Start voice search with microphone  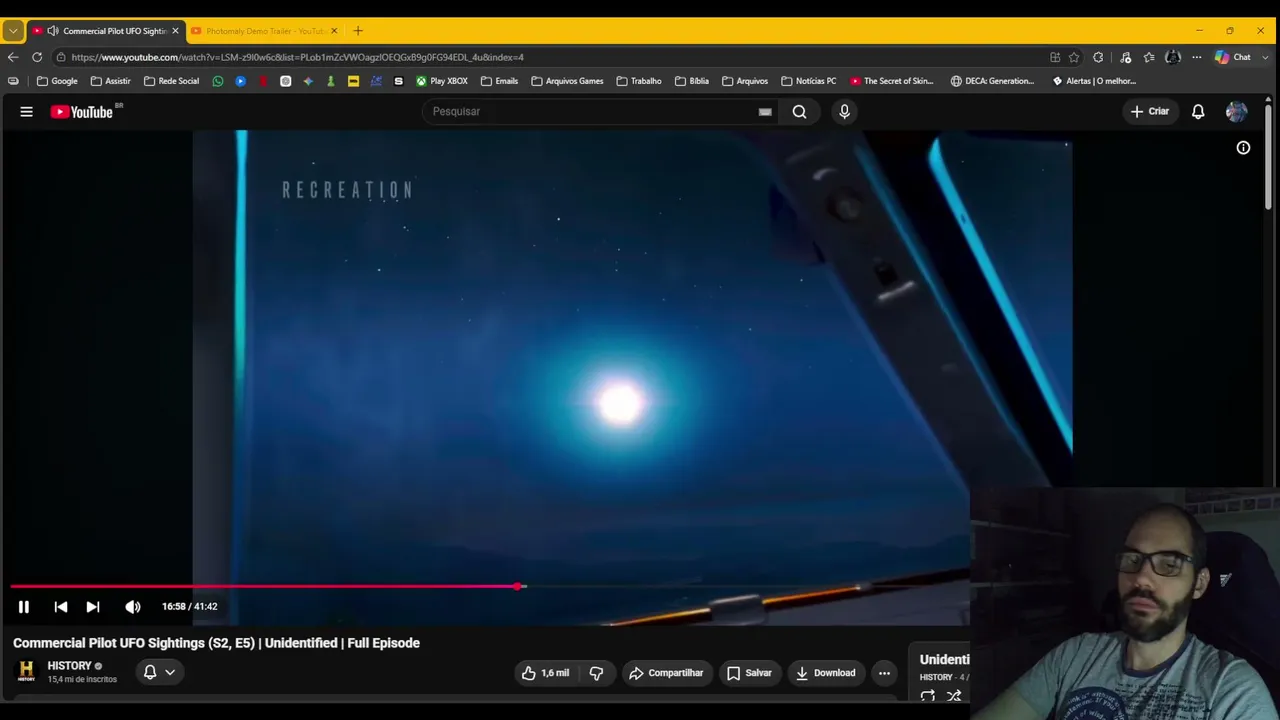pyautogui.click(x=844, y=111)
